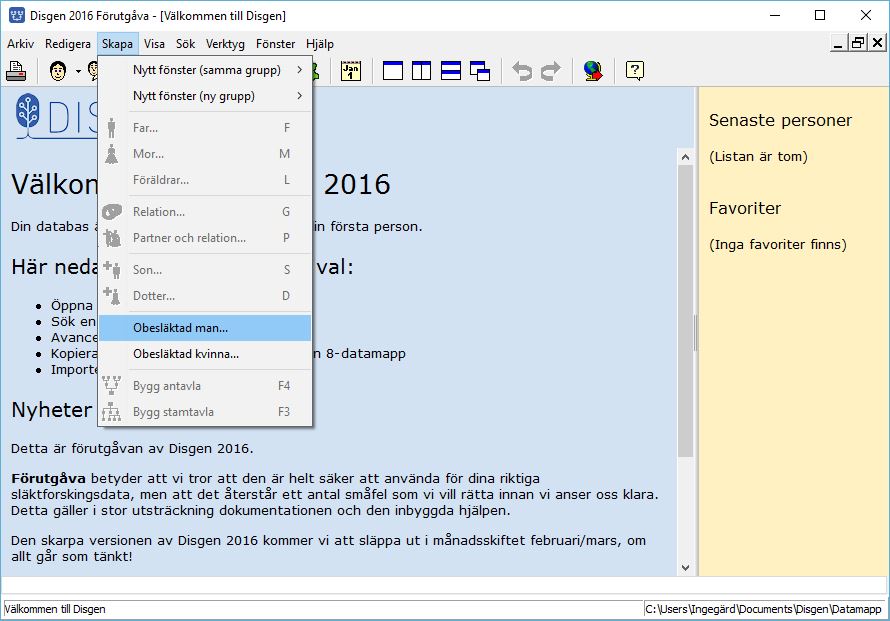Close the inner Välkommen document window

(x=877, y=43)
